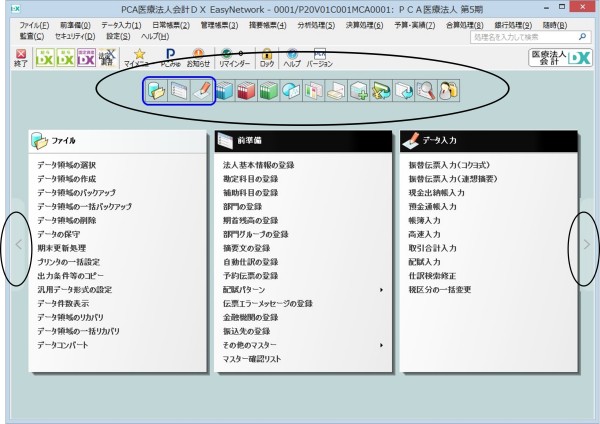Open リマインダー in the toolbar

[234, 58]
